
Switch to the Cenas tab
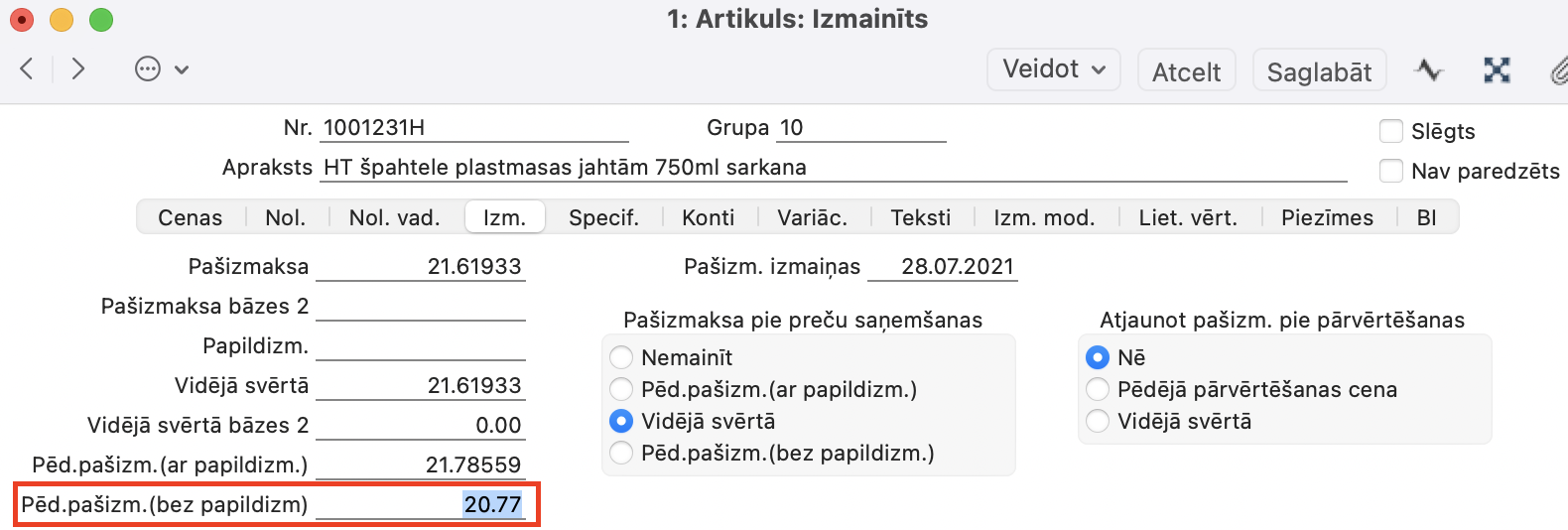click(x=190, y=217)
